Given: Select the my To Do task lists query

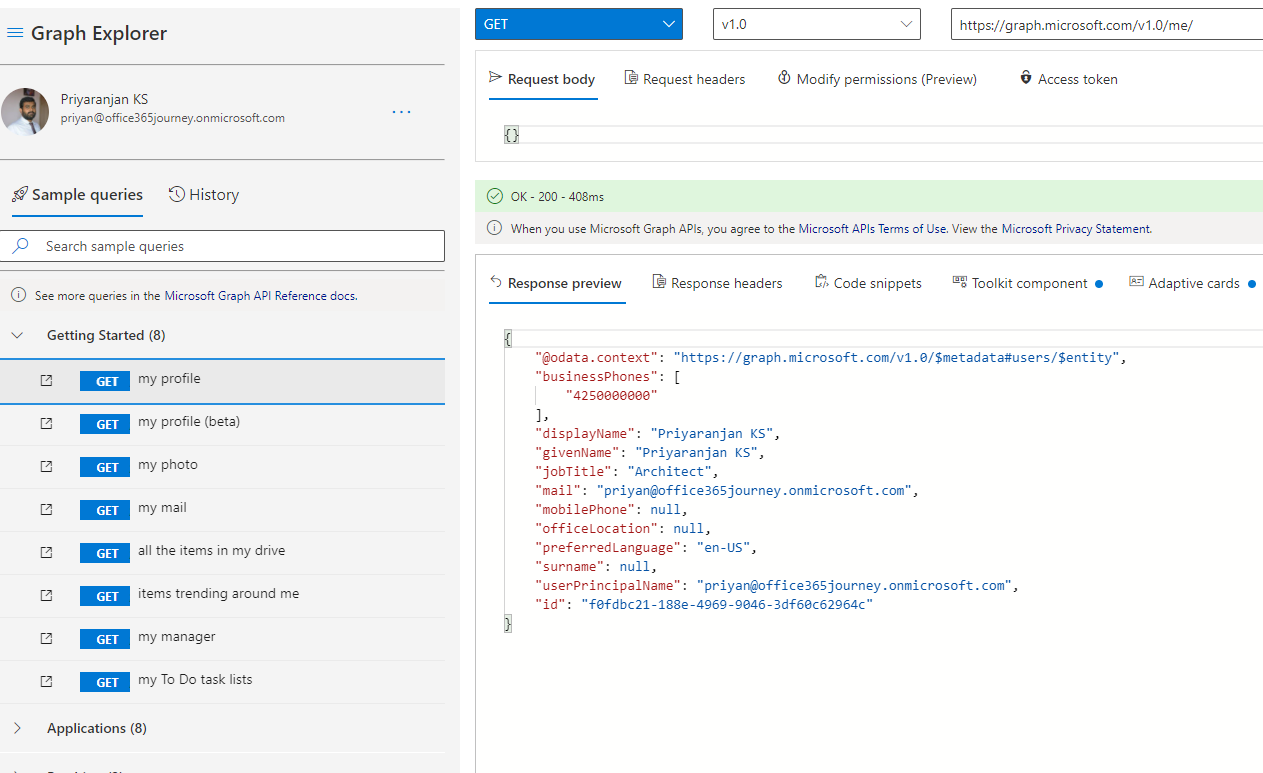Looking at the screenshot, I should click(222, 682).
